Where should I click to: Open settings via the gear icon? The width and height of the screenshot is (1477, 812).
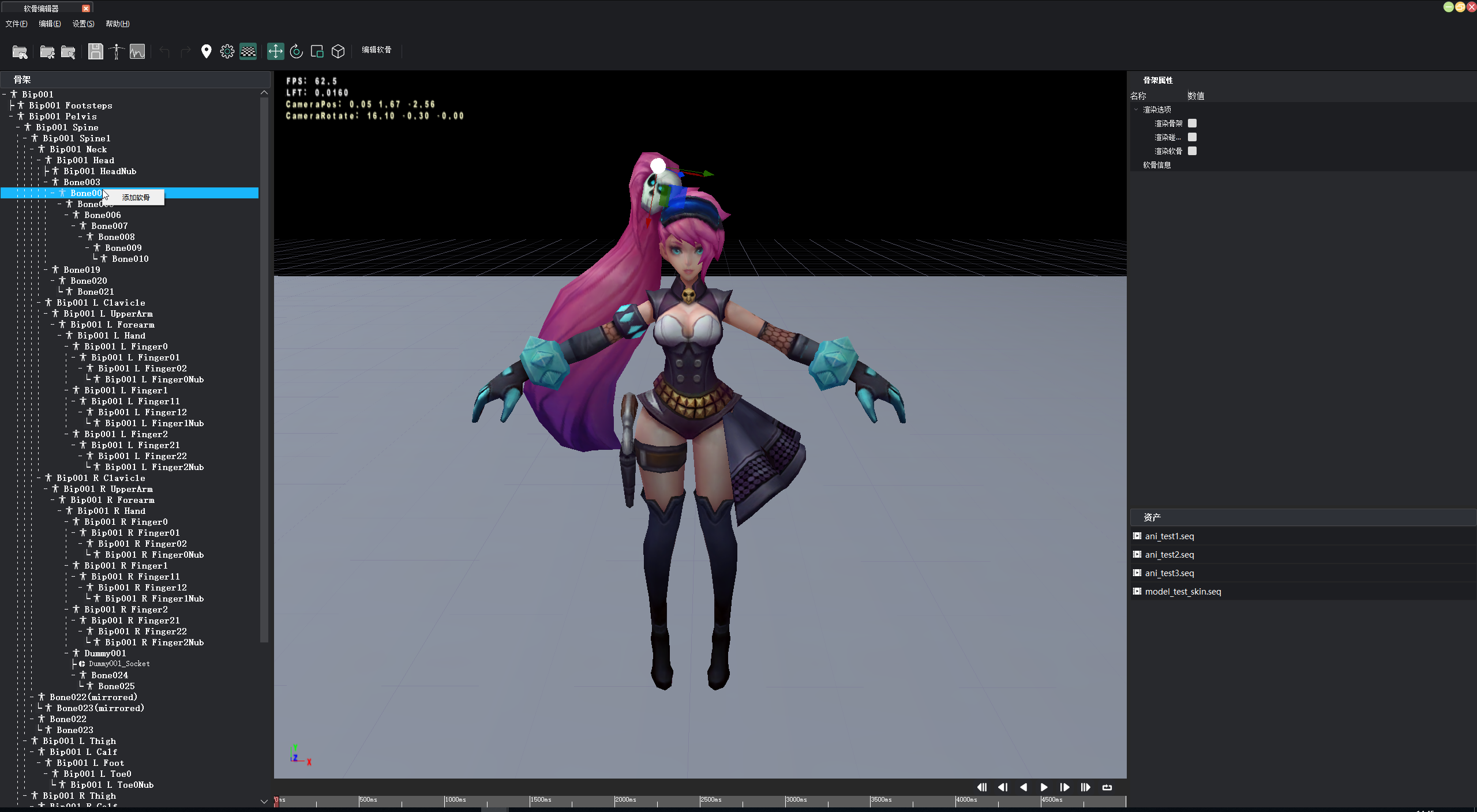point(227,51)
